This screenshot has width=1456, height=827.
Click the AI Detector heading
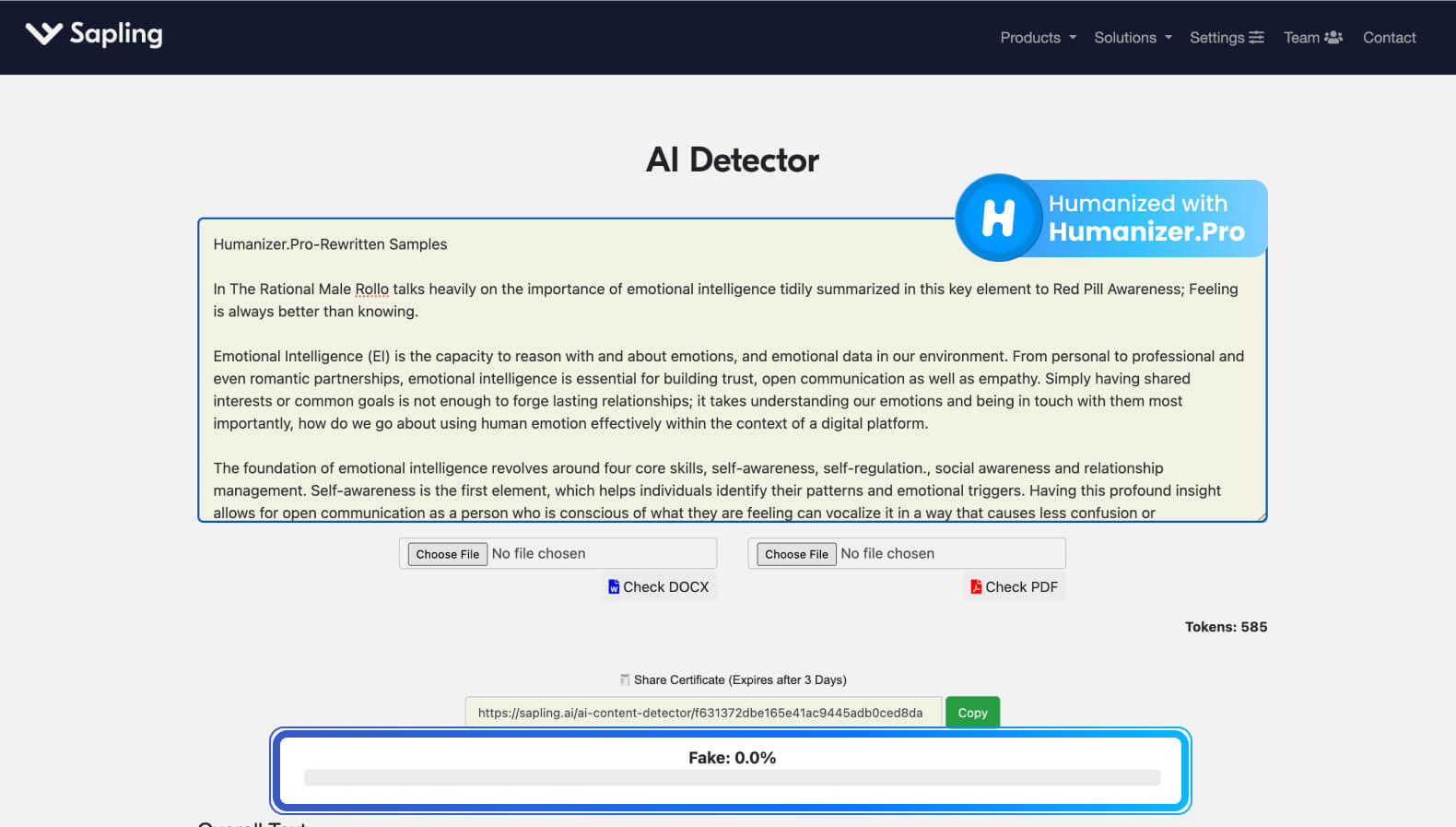pos(733,160)
